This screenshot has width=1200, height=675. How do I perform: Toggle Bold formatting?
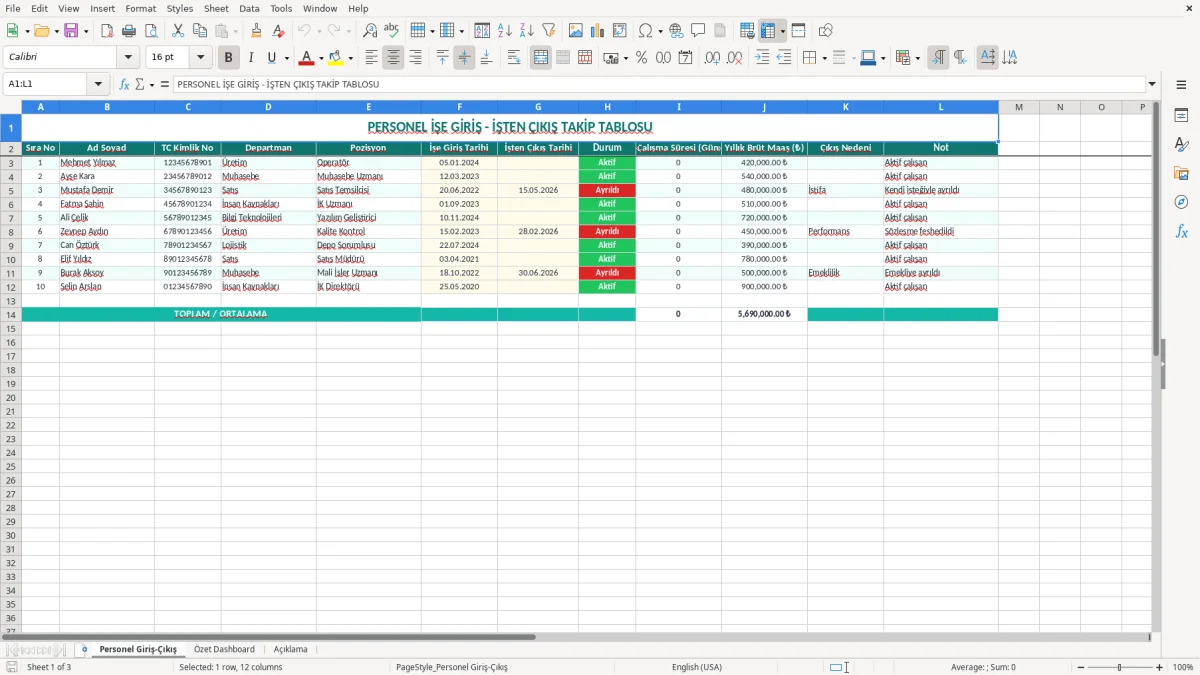coord(229,58)
